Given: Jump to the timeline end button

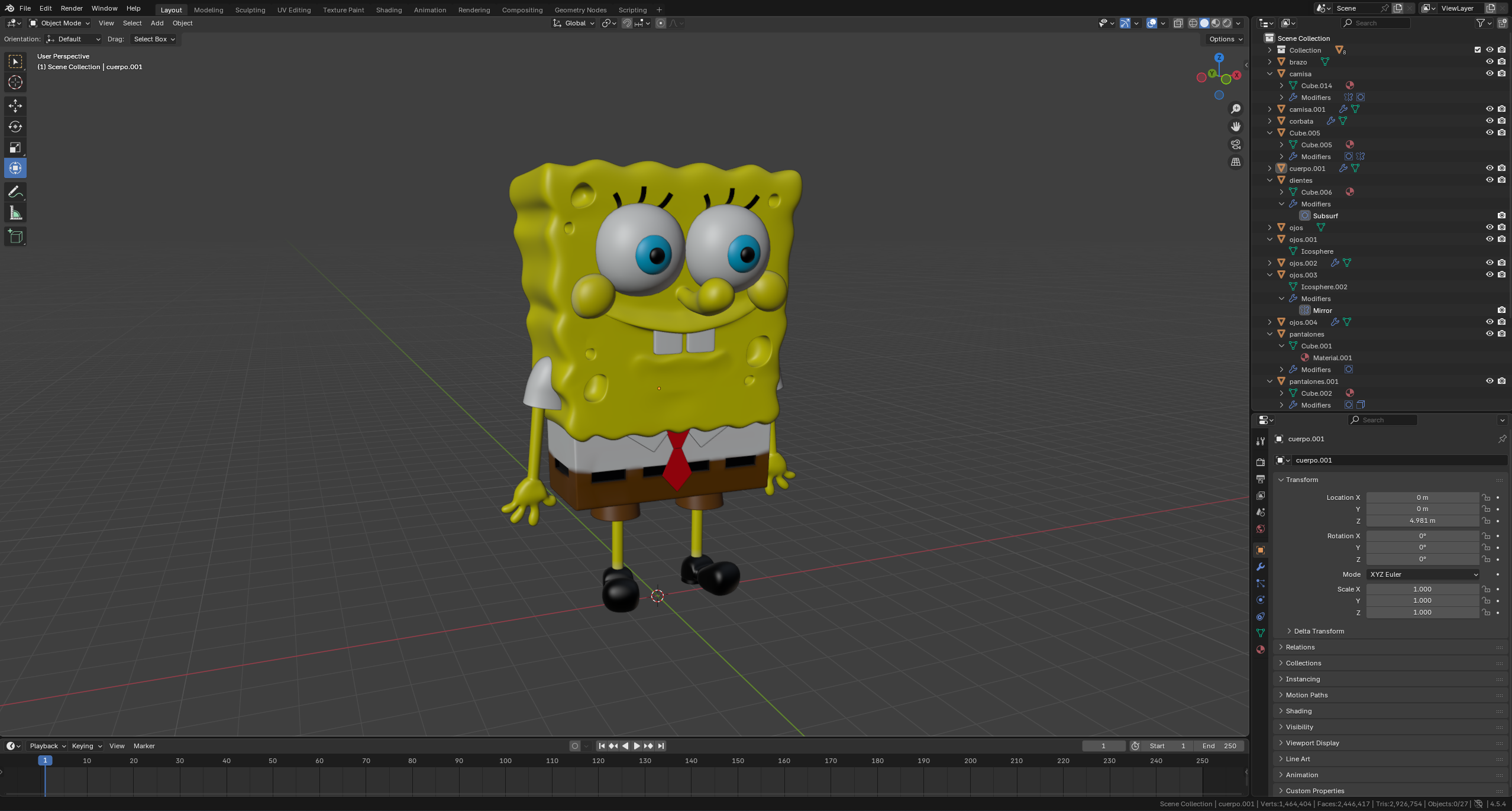Looking at the screenshot, I should [661, 746].
